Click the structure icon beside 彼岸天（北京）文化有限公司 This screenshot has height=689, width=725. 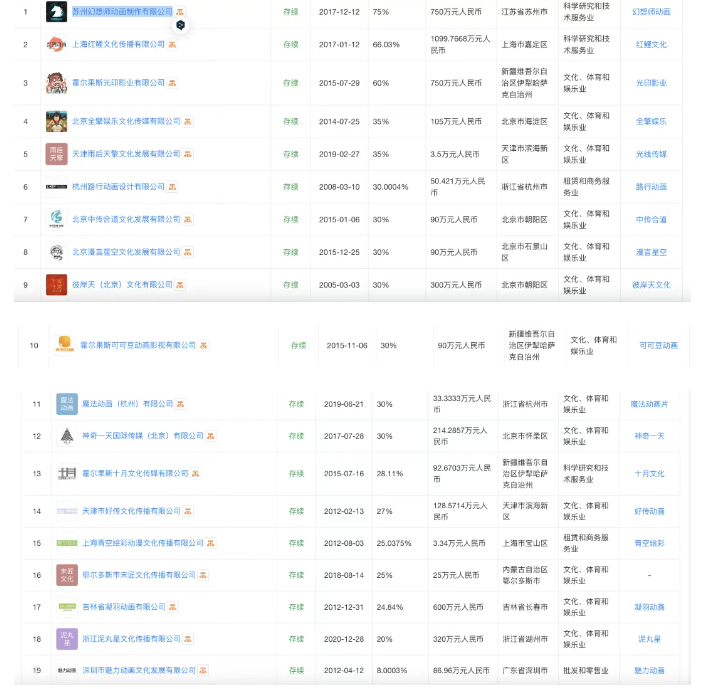tap(180, 285)
